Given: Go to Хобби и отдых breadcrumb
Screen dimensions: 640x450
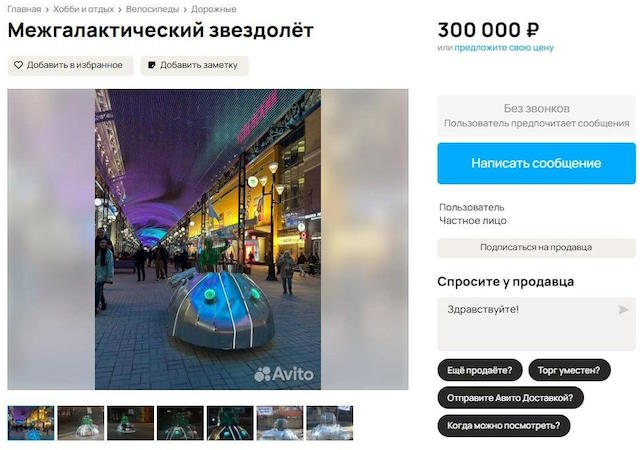Looking at the screenshot, I should (84, 9).
